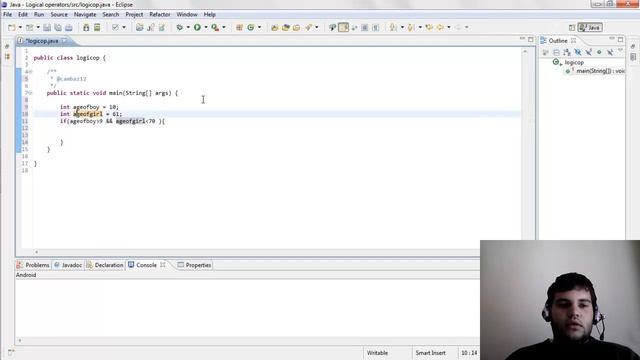Click 'Writable' in the status bar
The width and height of the screenshot is (640, 360).
click(377, 353)
